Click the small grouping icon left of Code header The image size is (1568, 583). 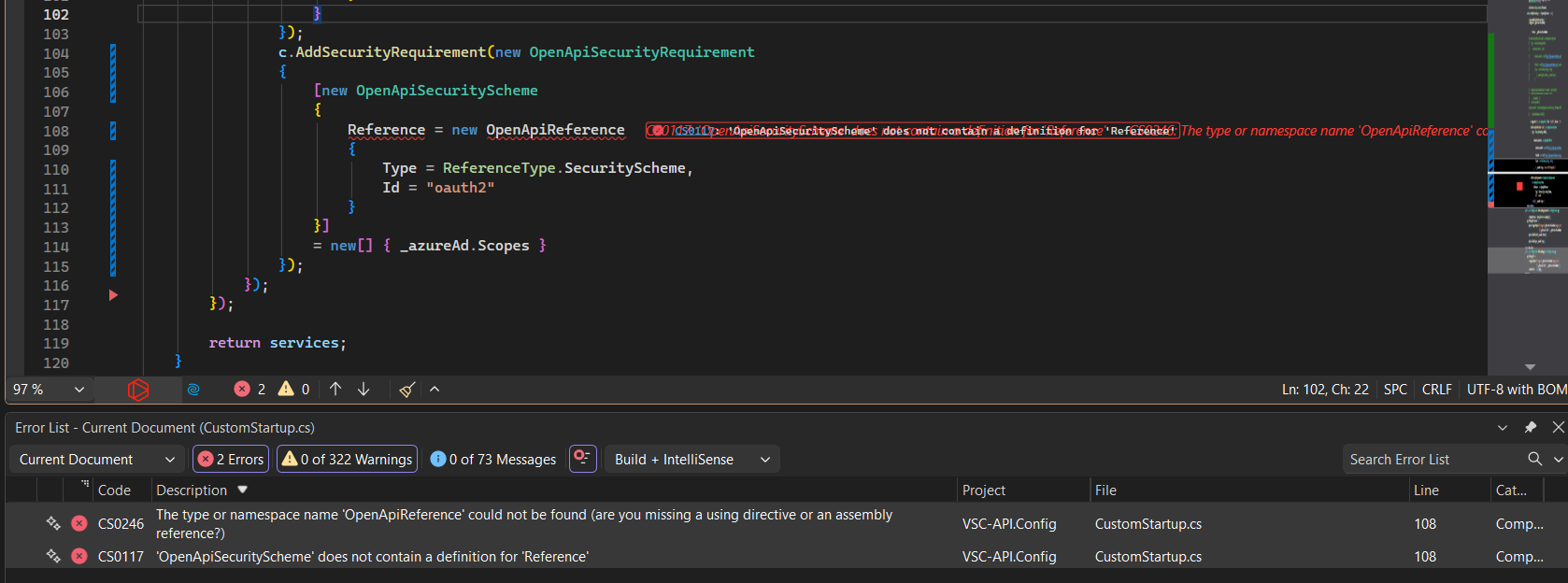click(x=85, y=484)
